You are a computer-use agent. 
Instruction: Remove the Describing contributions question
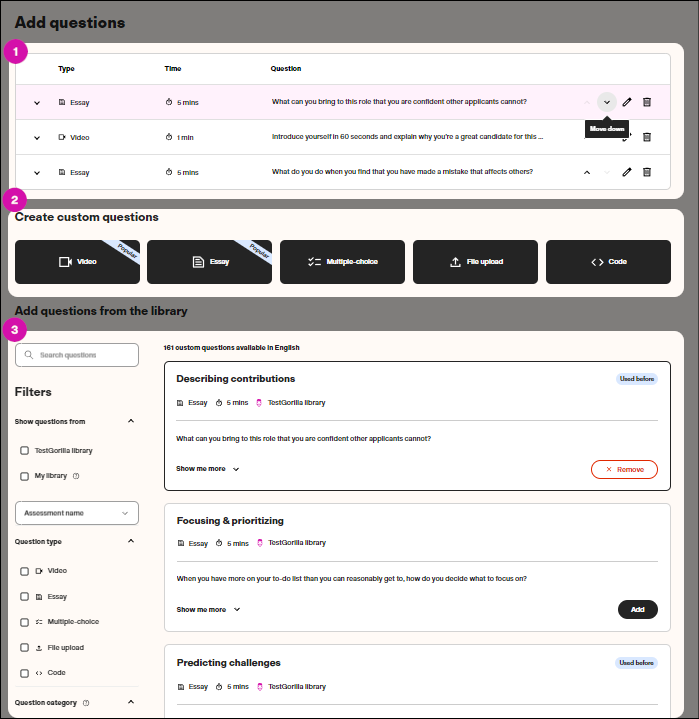[624, 469]
